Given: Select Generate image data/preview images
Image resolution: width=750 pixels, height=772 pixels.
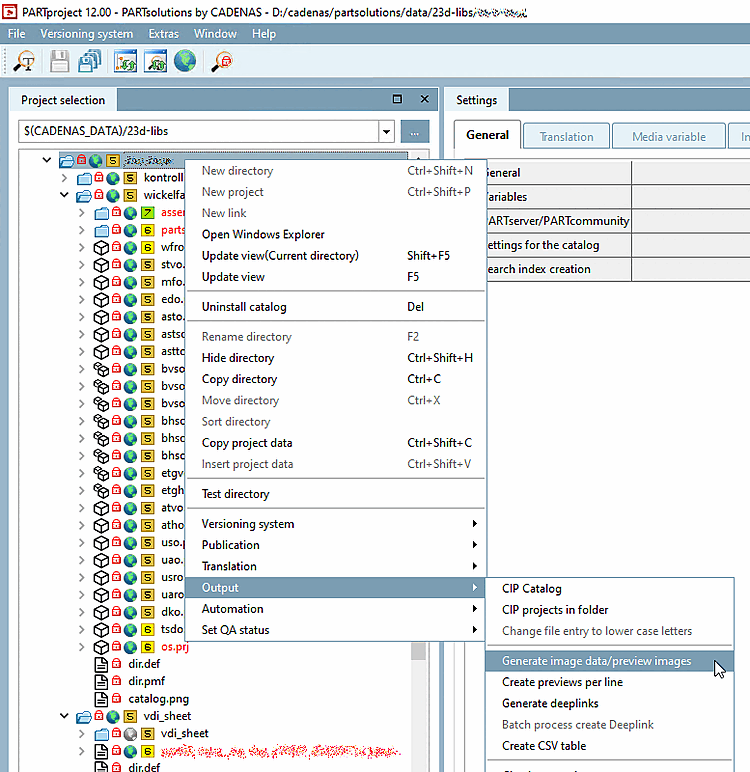Looking at the screenshot, I should point(597,661).
